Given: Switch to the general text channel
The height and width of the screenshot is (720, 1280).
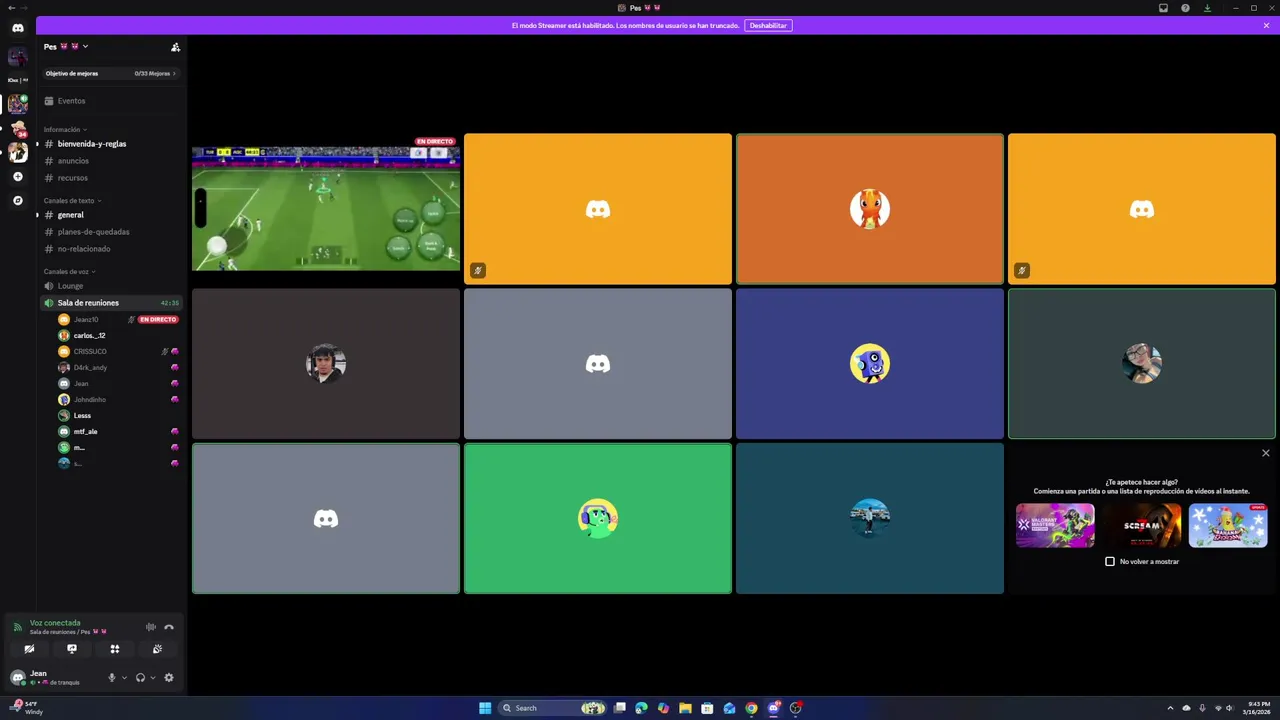Looking at the screenshot, I should [110, 215].
